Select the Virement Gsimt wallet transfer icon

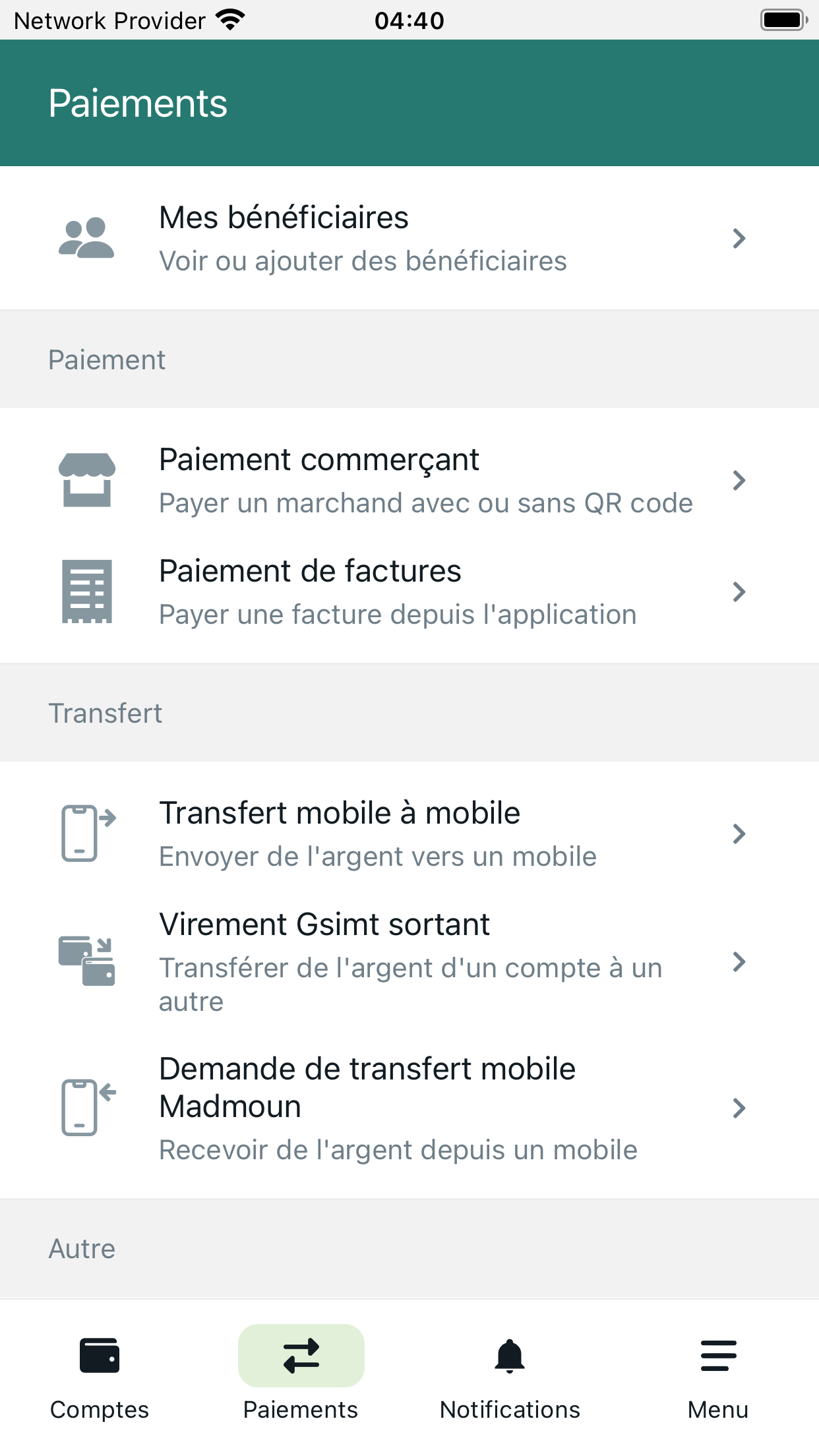(86, 961)
